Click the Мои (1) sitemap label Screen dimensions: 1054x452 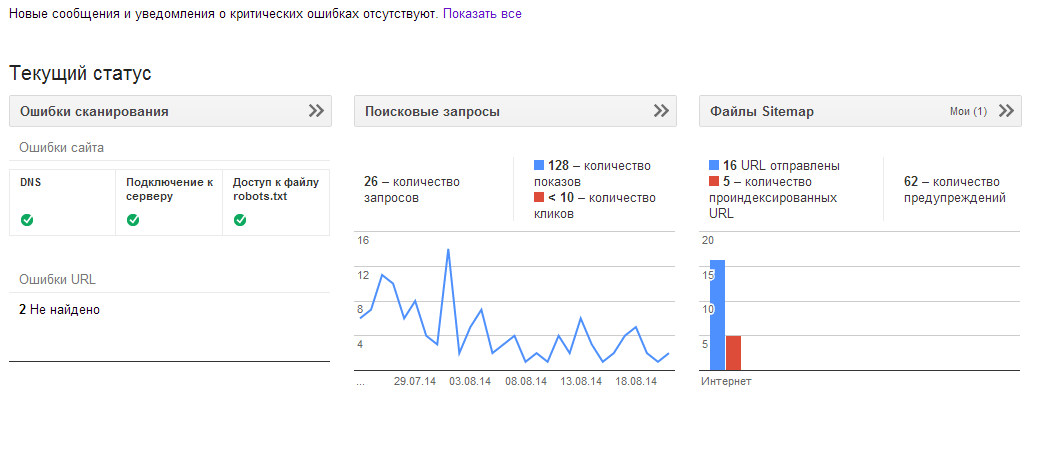968,112
